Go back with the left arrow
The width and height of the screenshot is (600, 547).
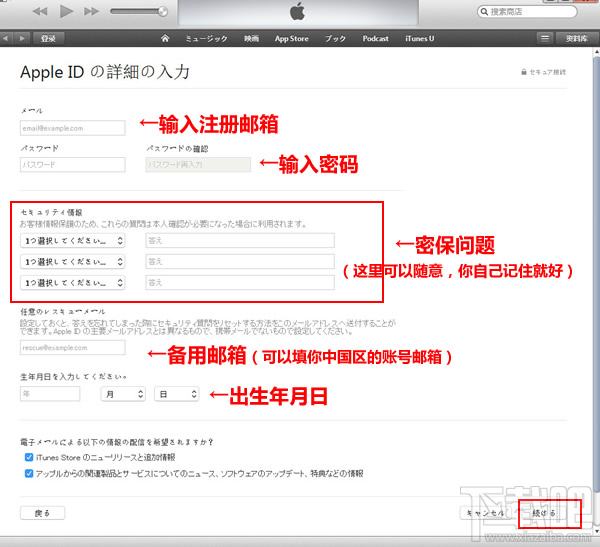click(6, 39)
